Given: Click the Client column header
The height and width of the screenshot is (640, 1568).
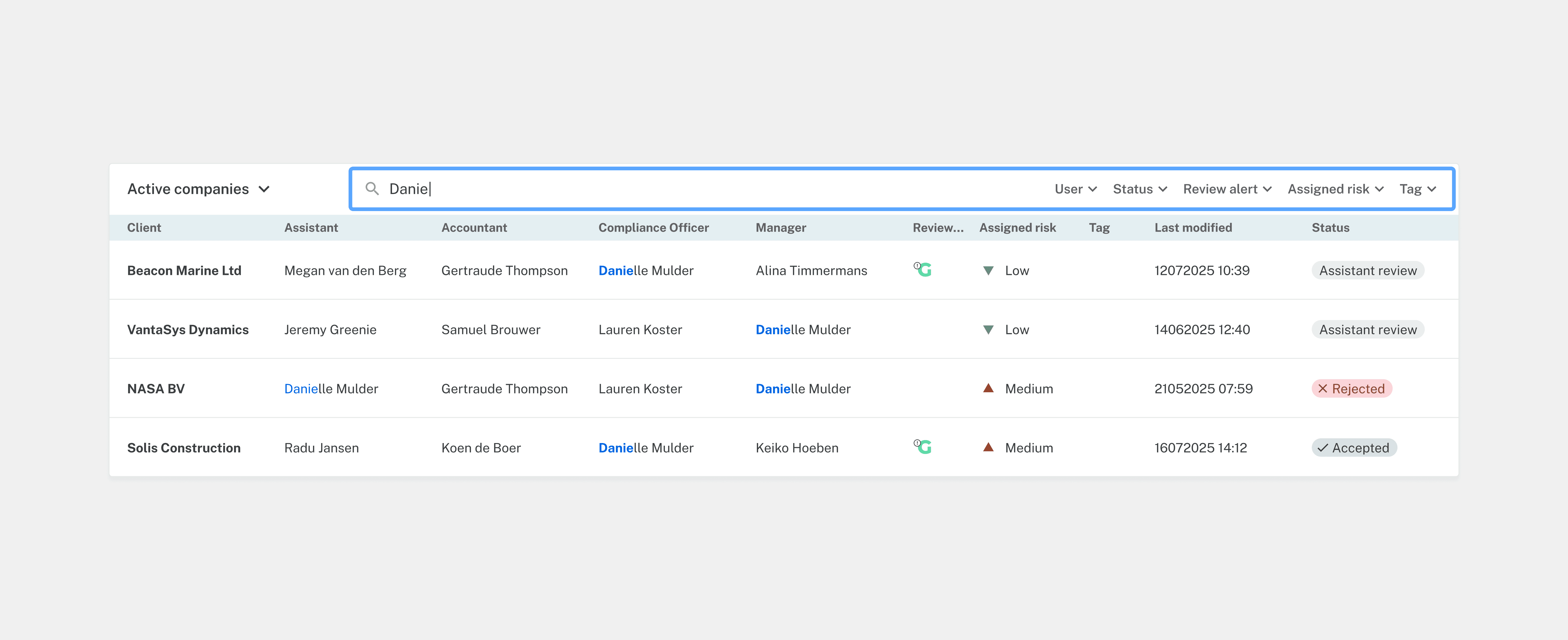Looking at the screenshot, I should coord(144,228).
